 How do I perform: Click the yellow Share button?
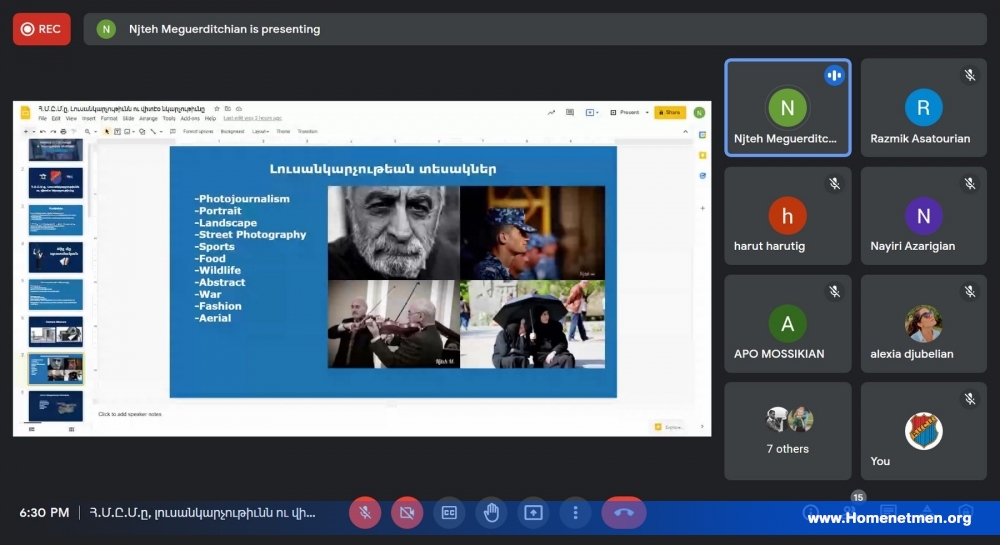670,112
